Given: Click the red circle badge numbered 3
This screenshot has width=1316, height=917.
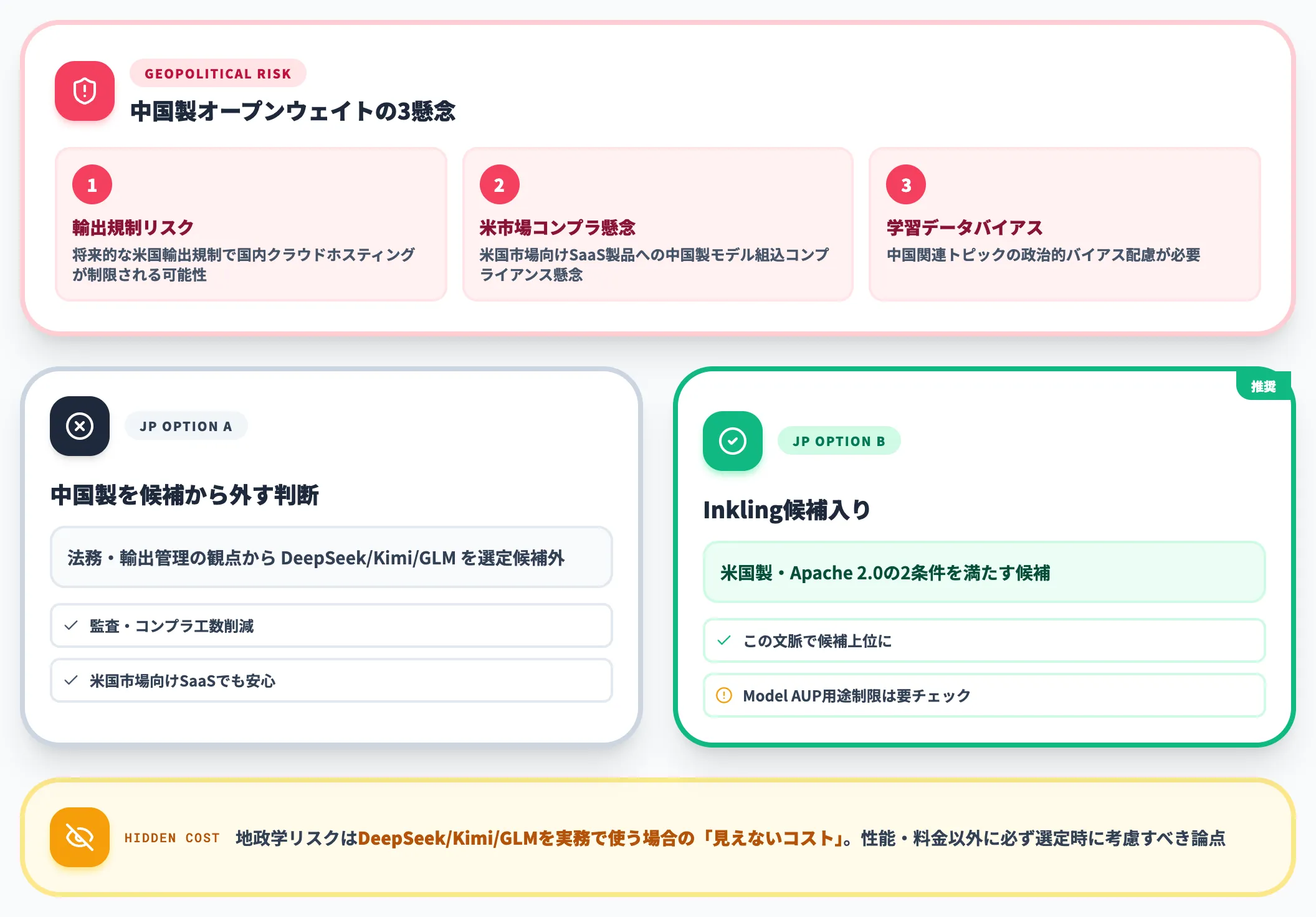Looking at the screenshot, I should (906, 184).
